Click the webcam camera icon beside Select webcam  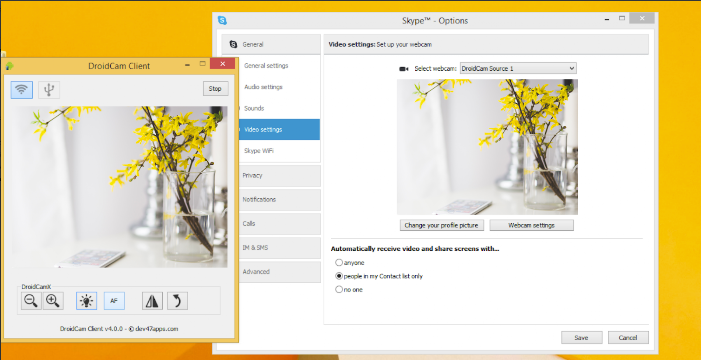404,69
